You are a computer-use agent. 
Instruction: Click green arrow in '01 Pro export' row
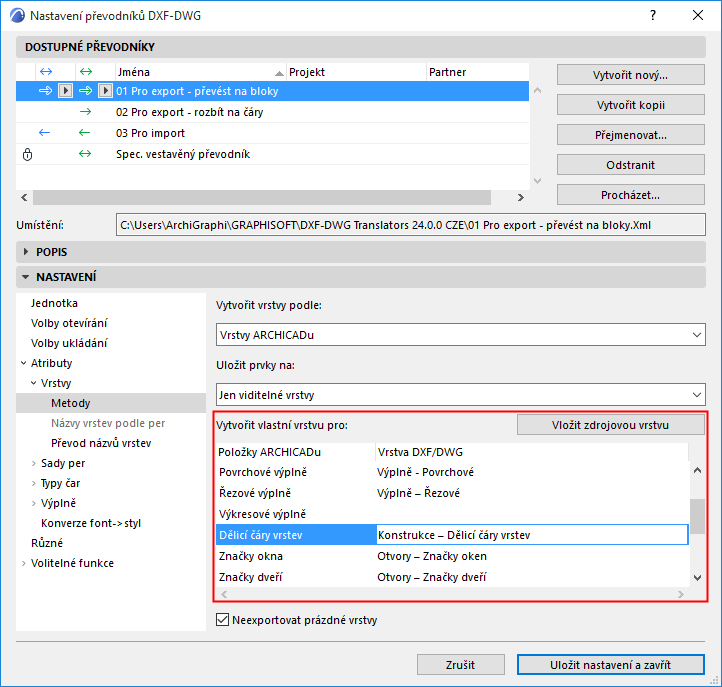pyautogui.click(x=86, y=91)
